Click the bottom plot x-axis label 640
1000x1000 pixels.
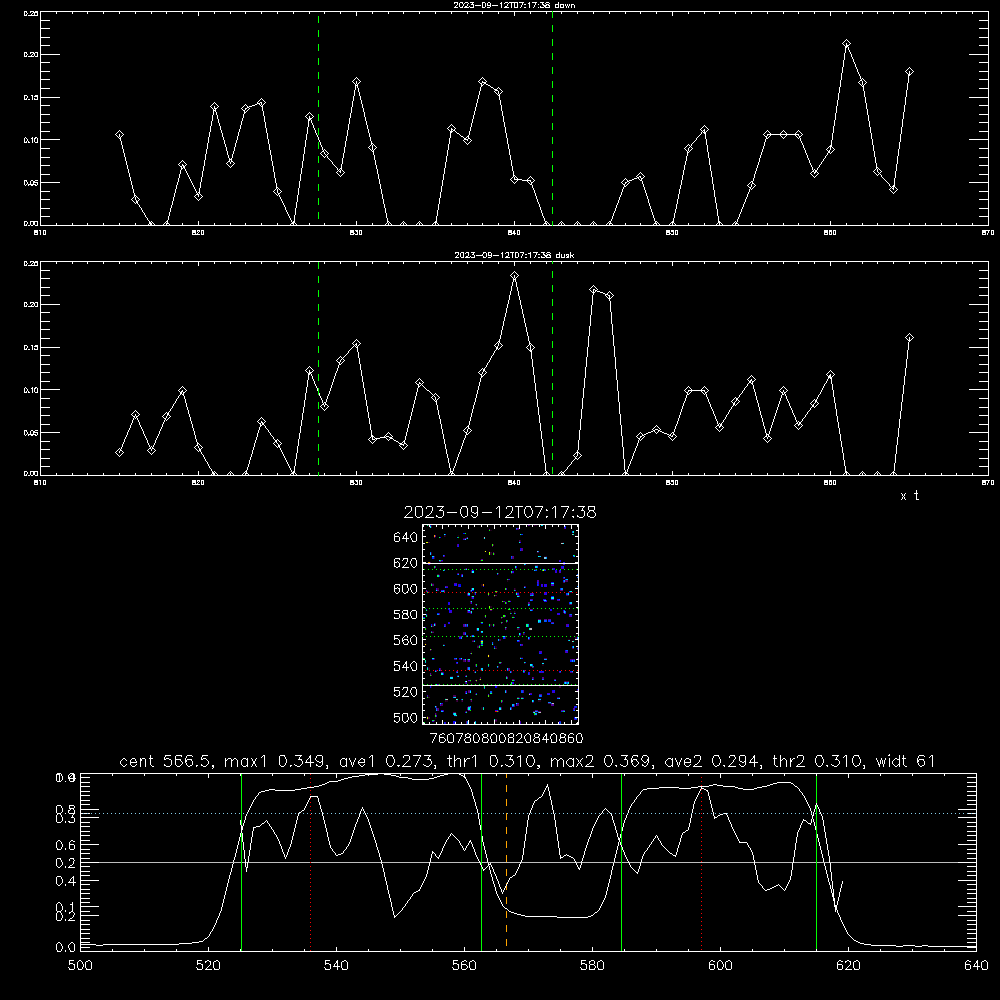coord(976,966)
